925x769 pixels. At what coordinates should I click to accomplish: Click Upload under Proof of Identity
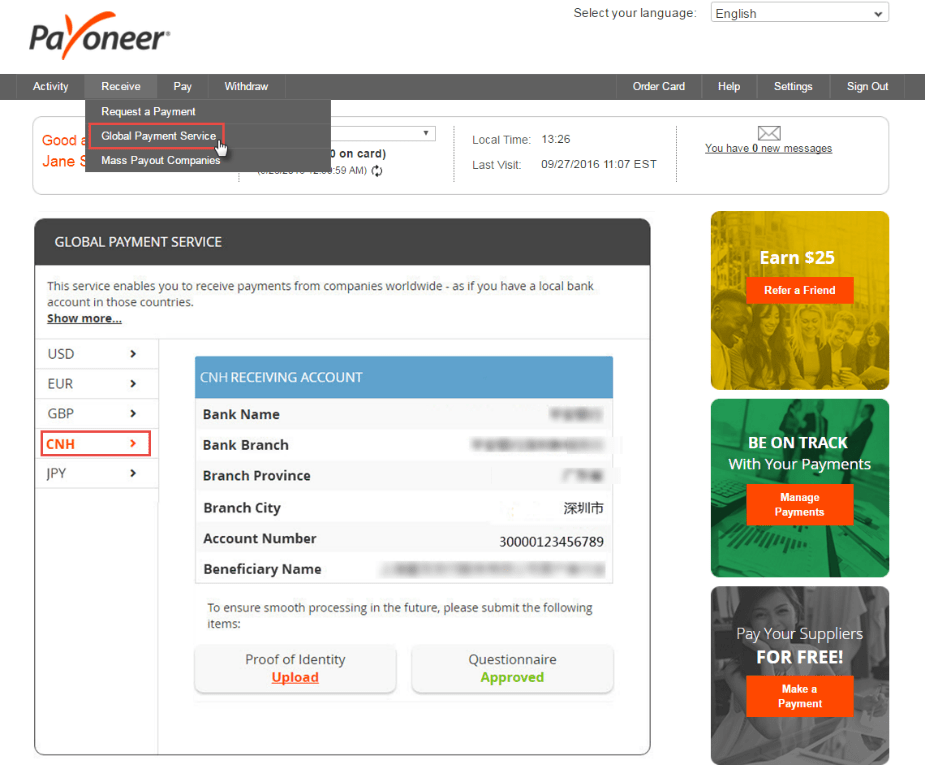(x=295, y=677)
